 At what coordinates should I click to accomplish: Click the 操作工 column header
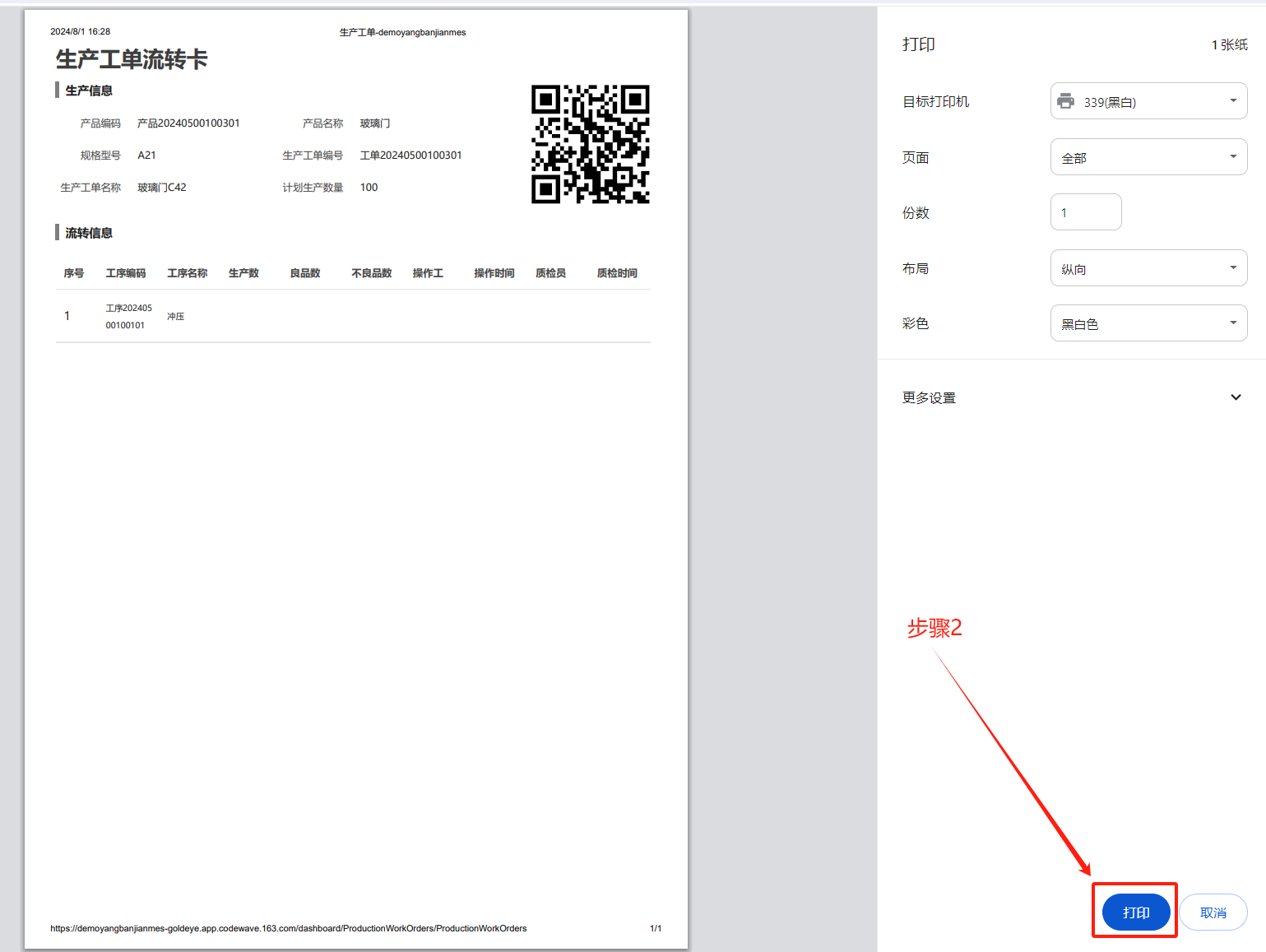point(428,273)
